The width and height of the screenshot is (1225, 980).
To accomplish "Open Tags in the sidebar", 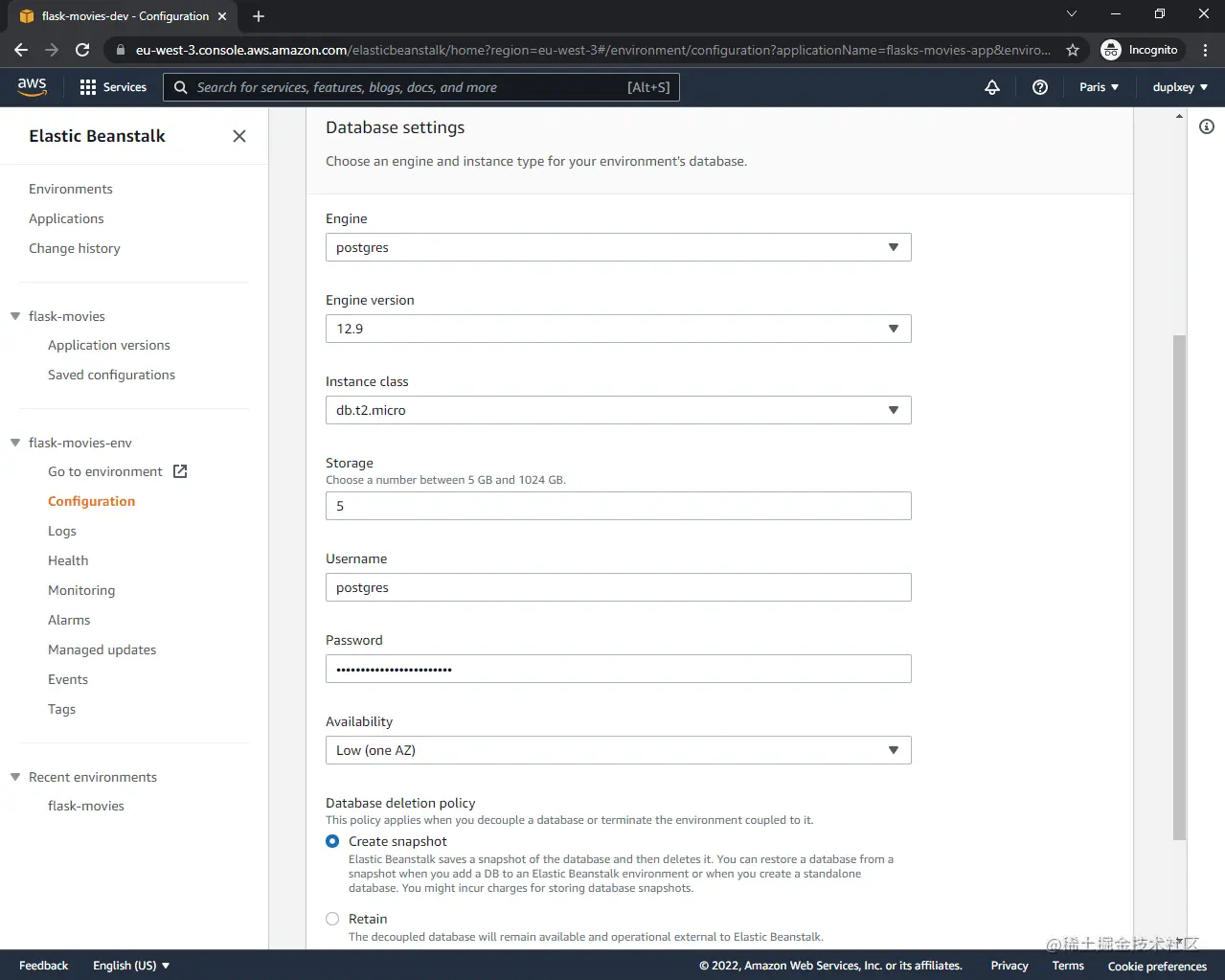I will coord(61,709).
